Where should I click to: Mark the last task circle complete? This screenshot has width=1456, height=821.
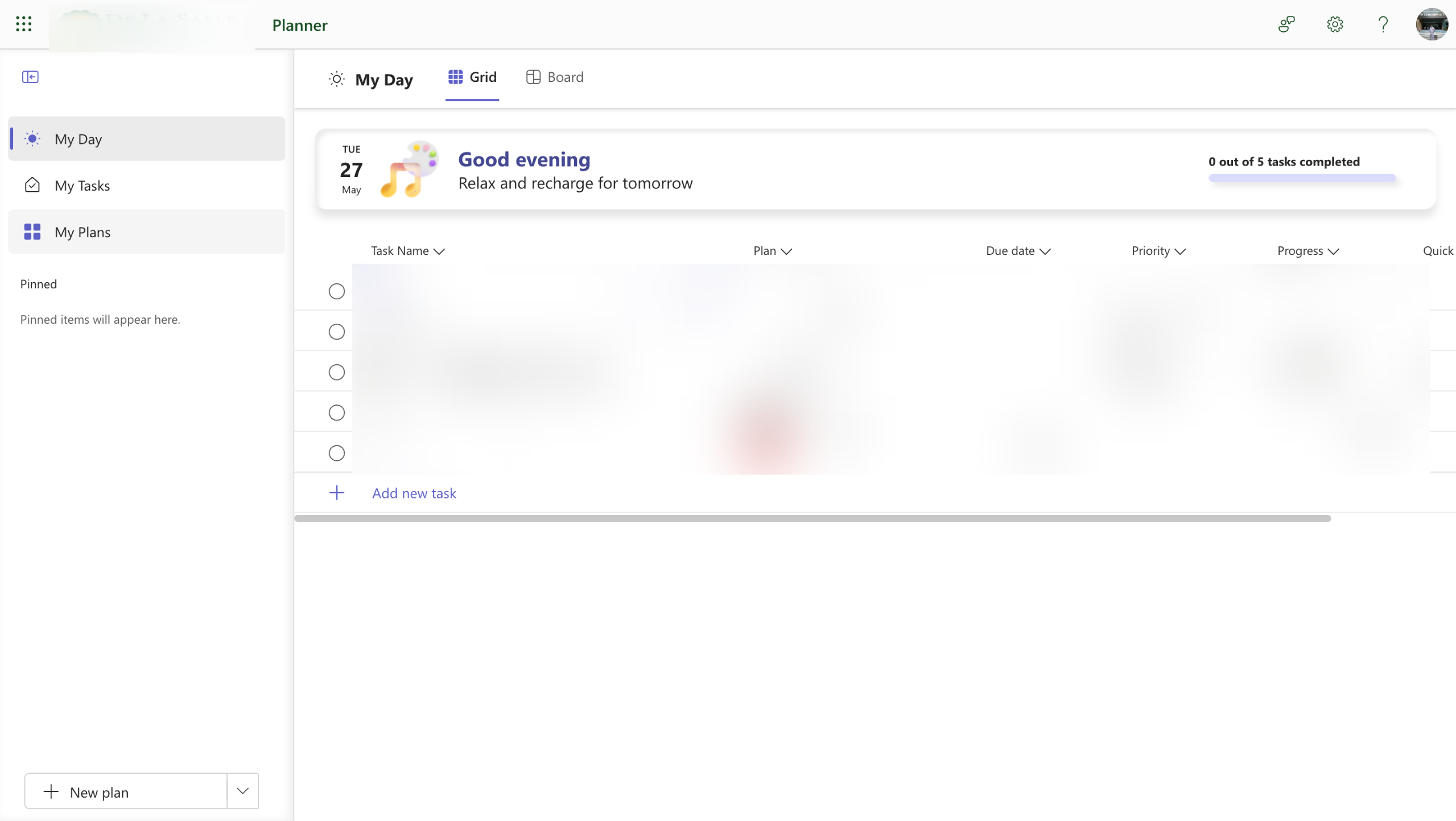(337, 453)
